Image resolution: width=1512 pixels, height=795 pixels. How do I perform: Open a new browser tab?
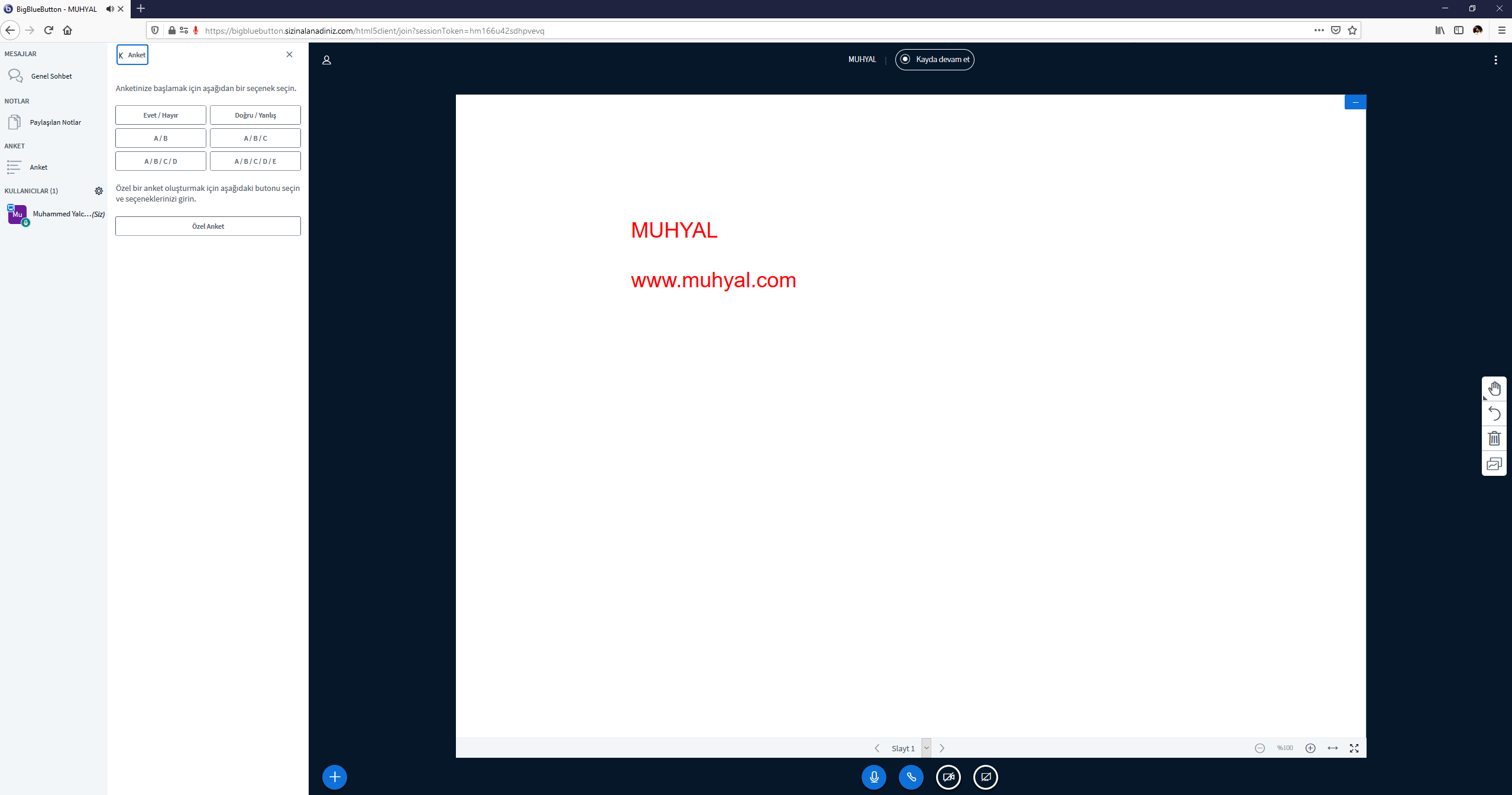141,8
